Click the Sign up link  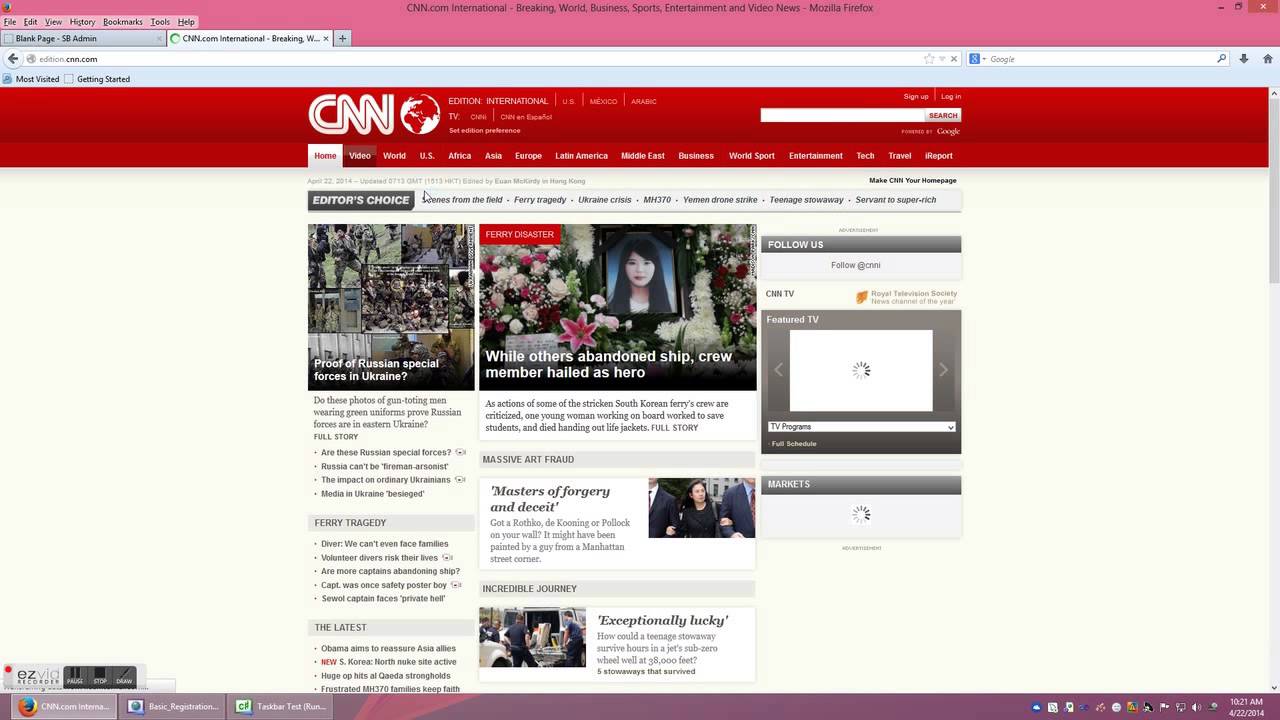[x=916, y=97]
